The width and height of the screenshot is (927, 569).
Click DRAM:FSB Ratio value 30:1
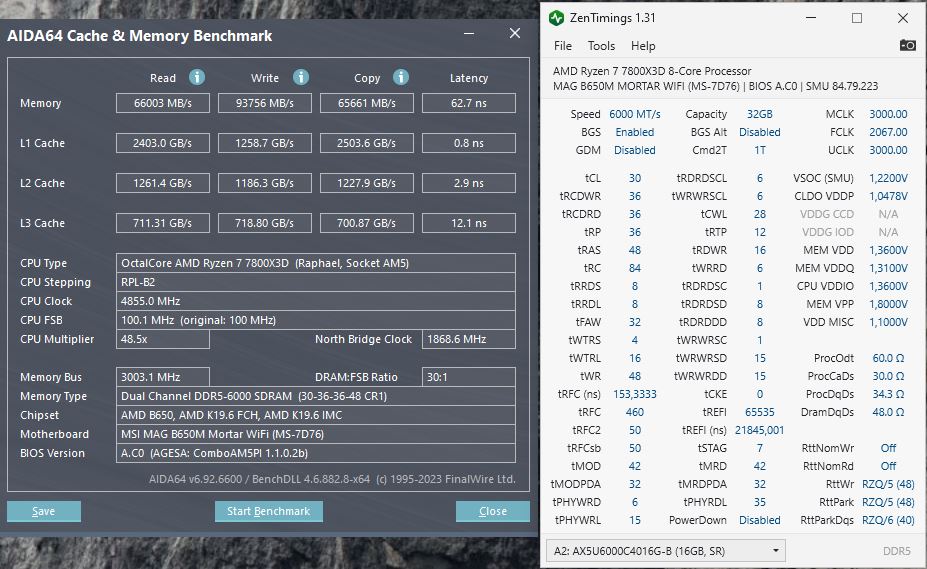[x=469, y=377]
